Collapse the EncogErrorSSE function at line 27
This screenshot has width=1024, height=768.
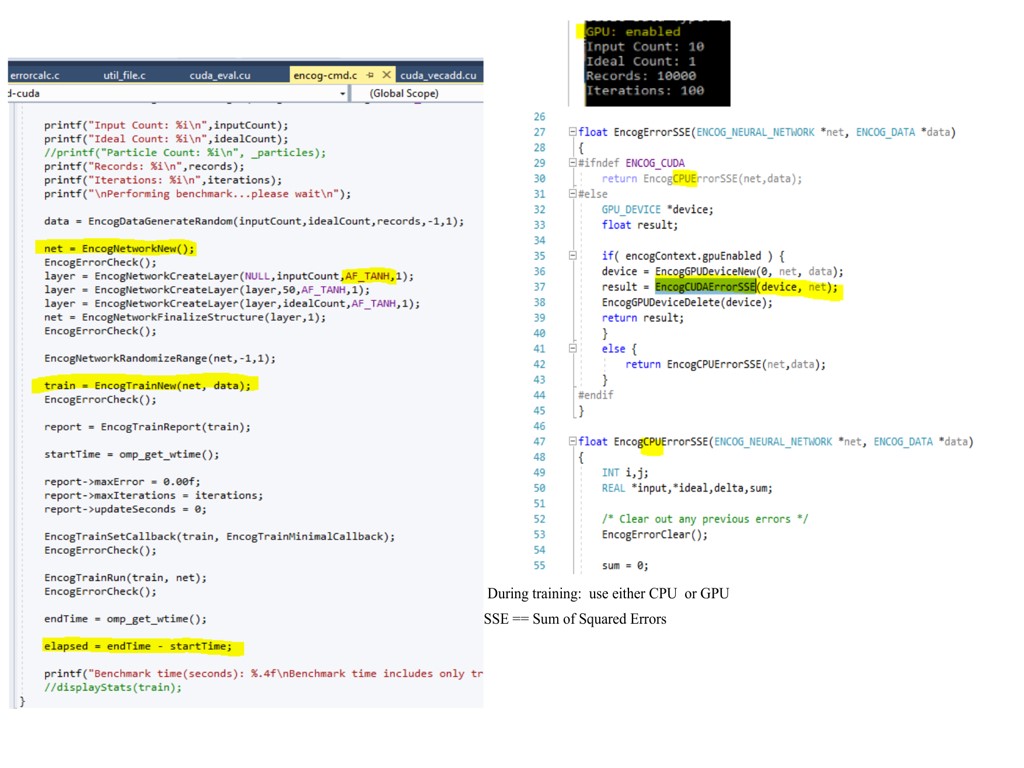pyautogui.click(x=572, y=132)
